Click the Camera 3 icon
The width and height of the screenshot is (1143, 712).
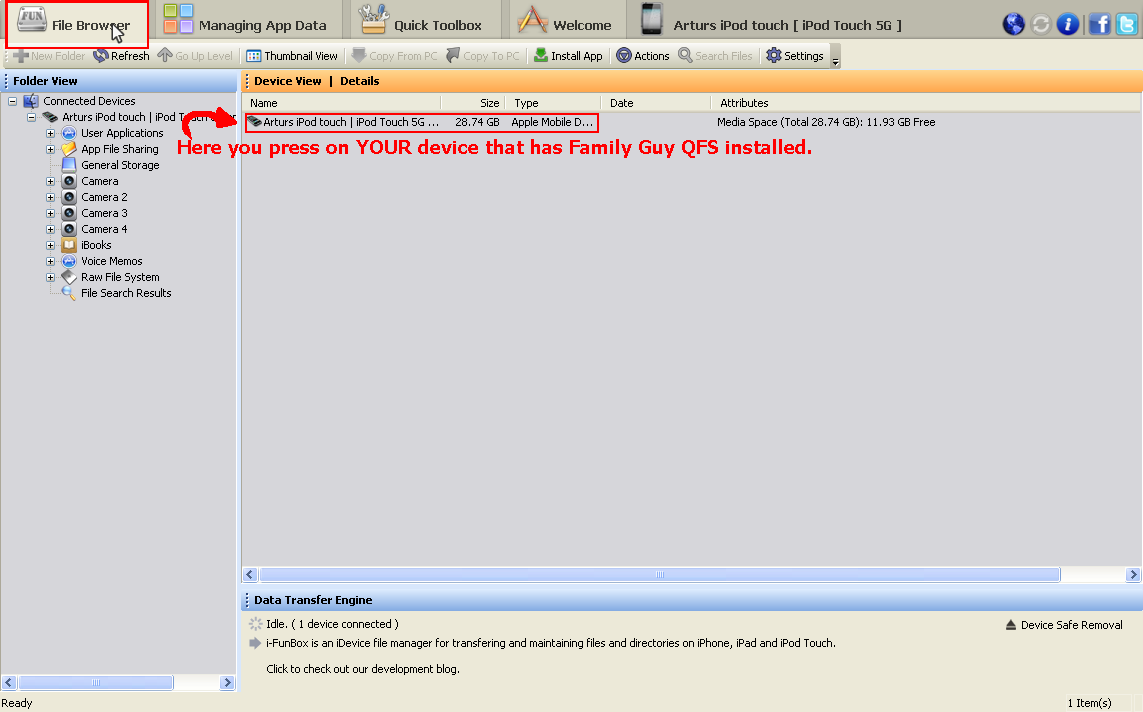(69, 214)
